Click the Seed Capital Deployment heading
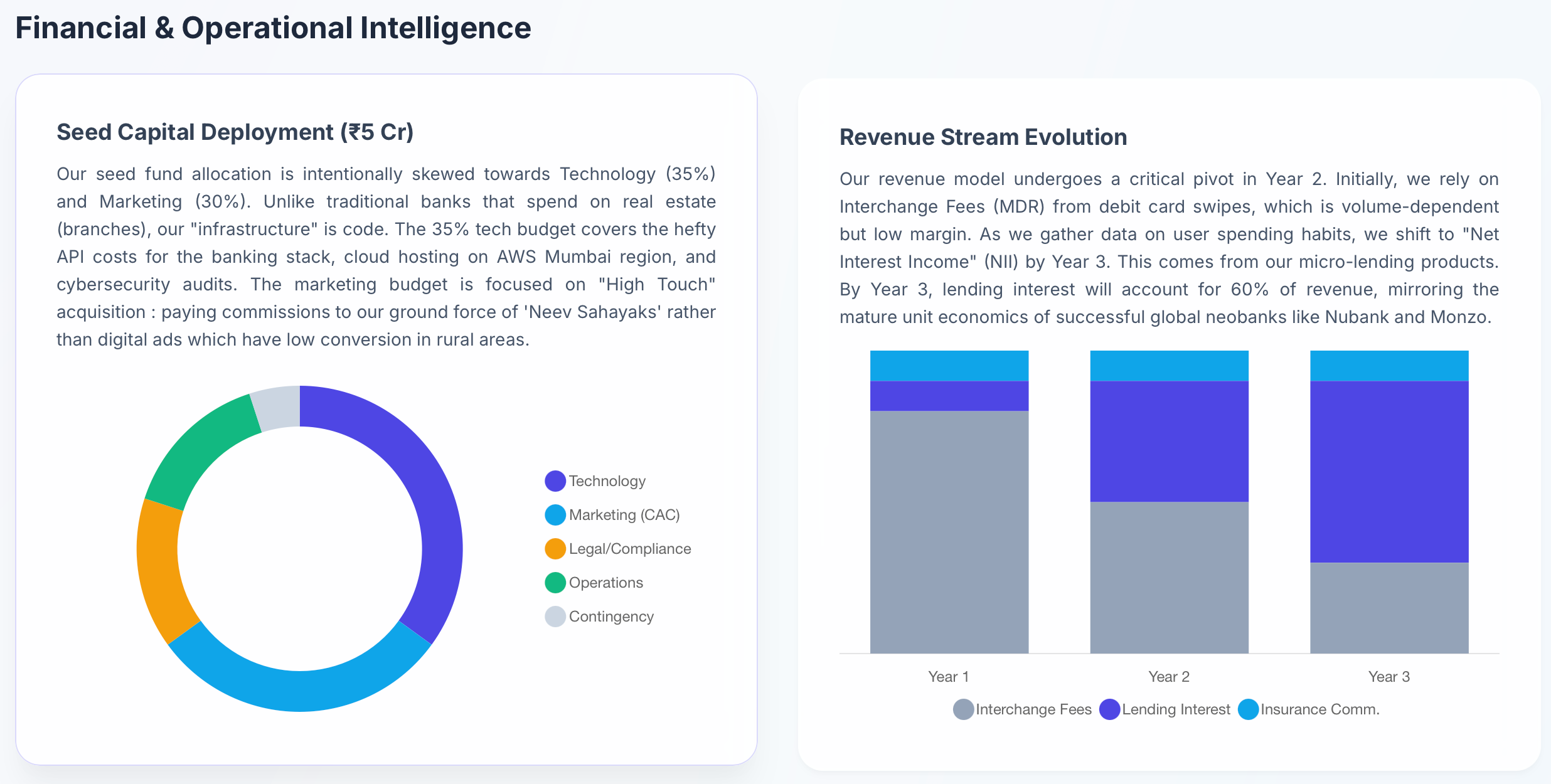 pyautogui.click(x=235, y=132)
